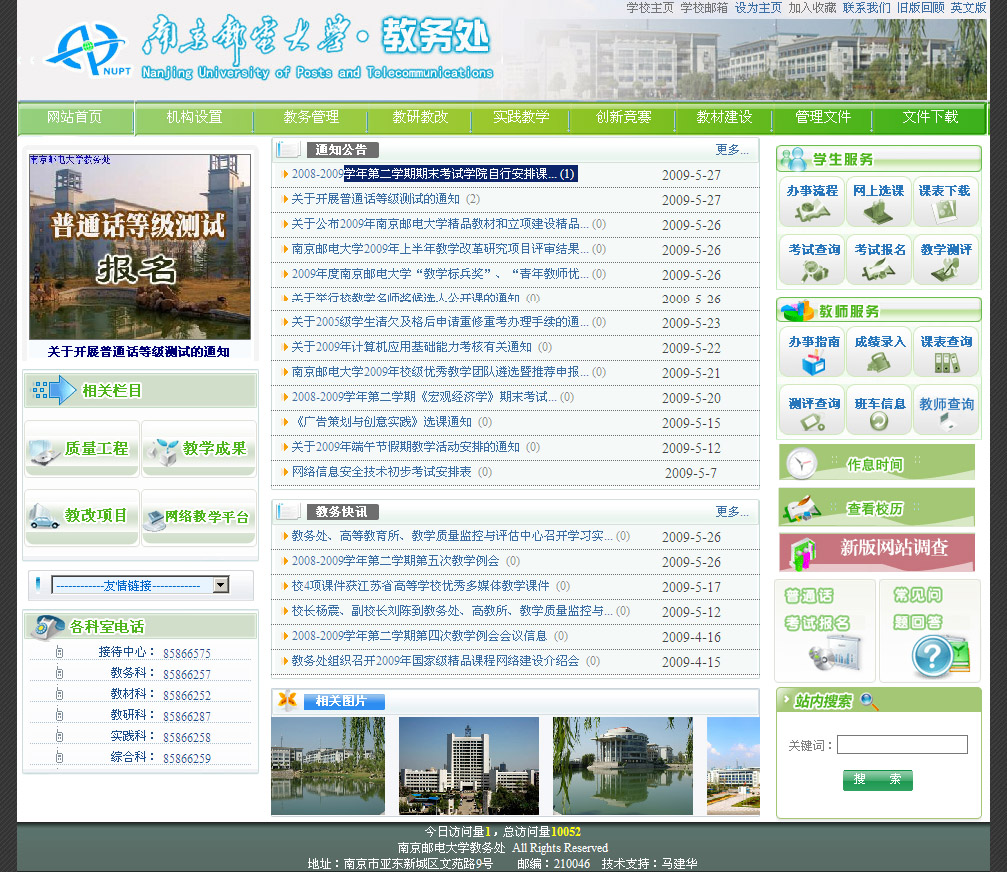Click the 作息时间 clock banner

click(x=876, y=464)
